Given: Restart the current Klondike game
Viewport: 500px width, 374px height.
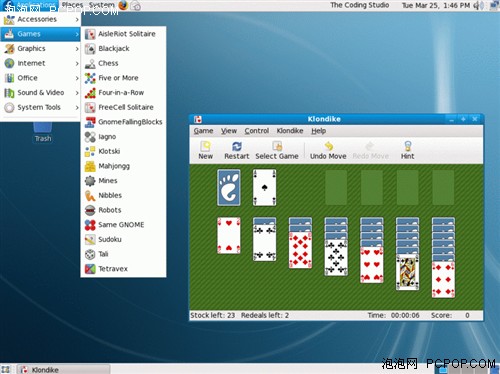Looking at the screenshot, I should pyautogui.click(x=237, y=150).
